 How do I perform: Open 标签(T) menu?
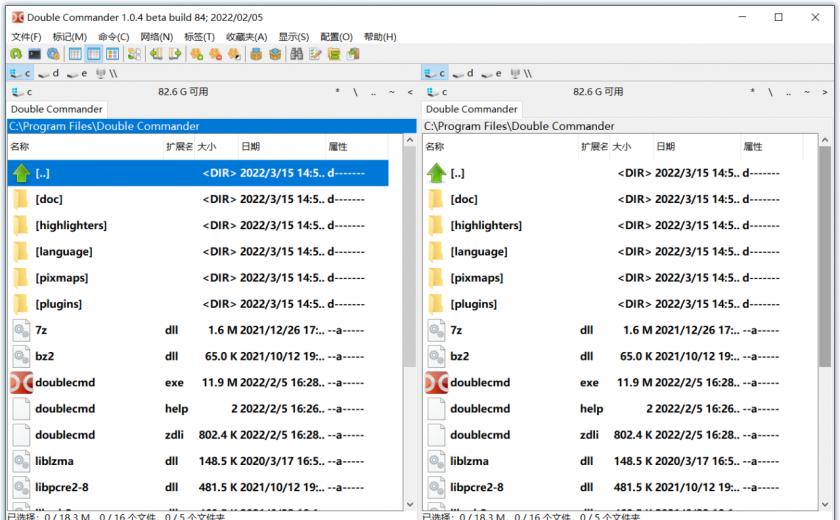tap(199, 37)
